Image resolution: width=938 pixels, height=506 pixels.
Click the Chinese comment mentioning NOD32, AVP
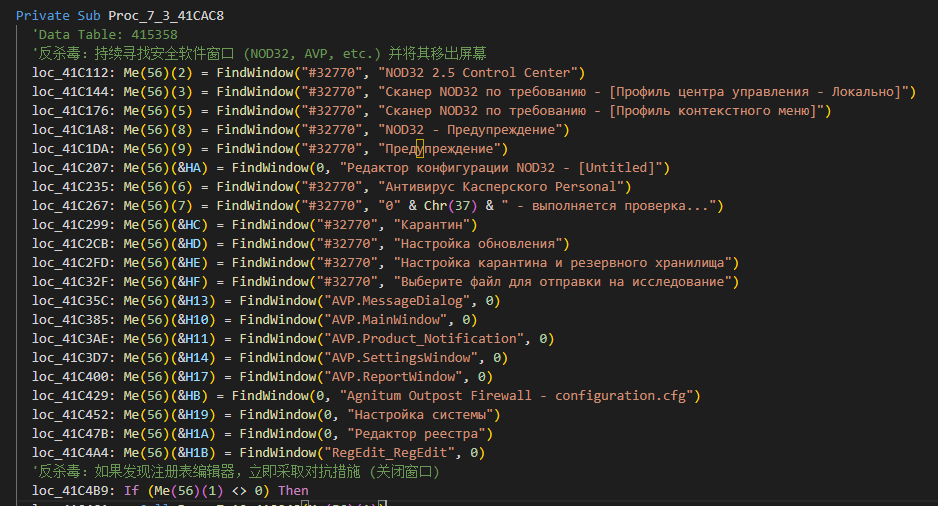tap(259, 54)
